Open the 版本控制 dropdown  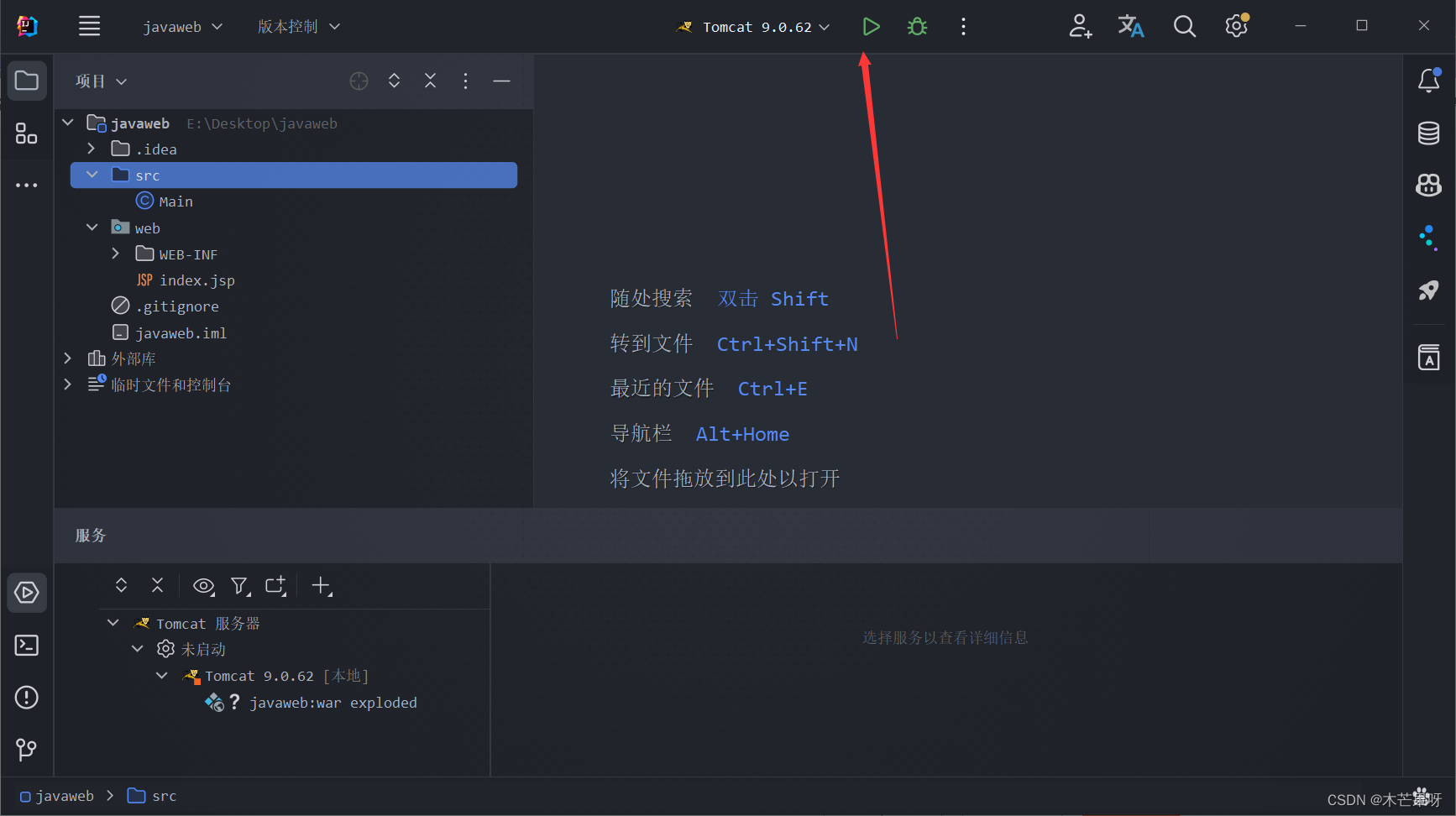click(299, 27)
